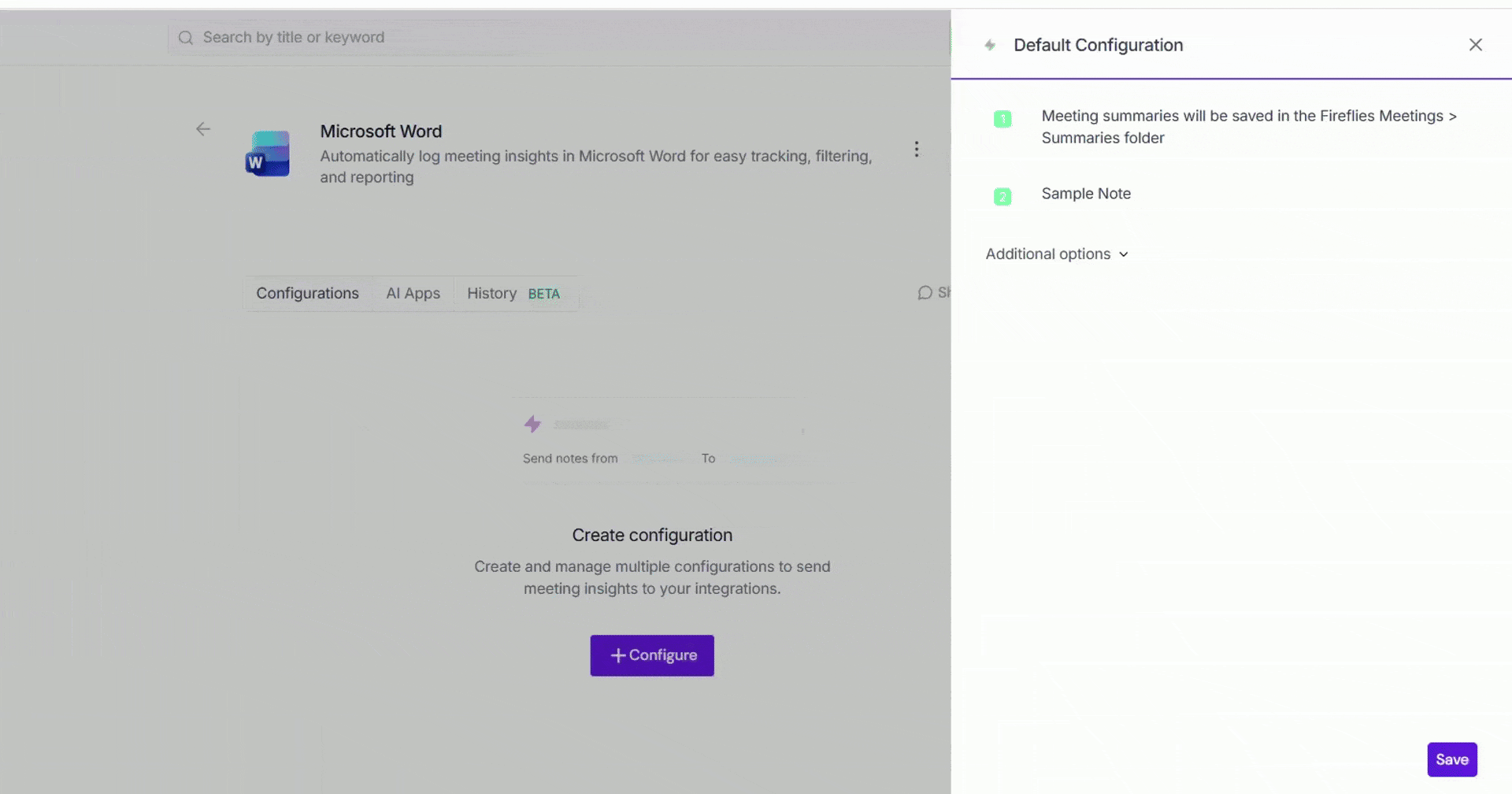This screenshot has width=1512, height=794.
Task: Click the 'Create configuration' heading
Action: point(652,535)
